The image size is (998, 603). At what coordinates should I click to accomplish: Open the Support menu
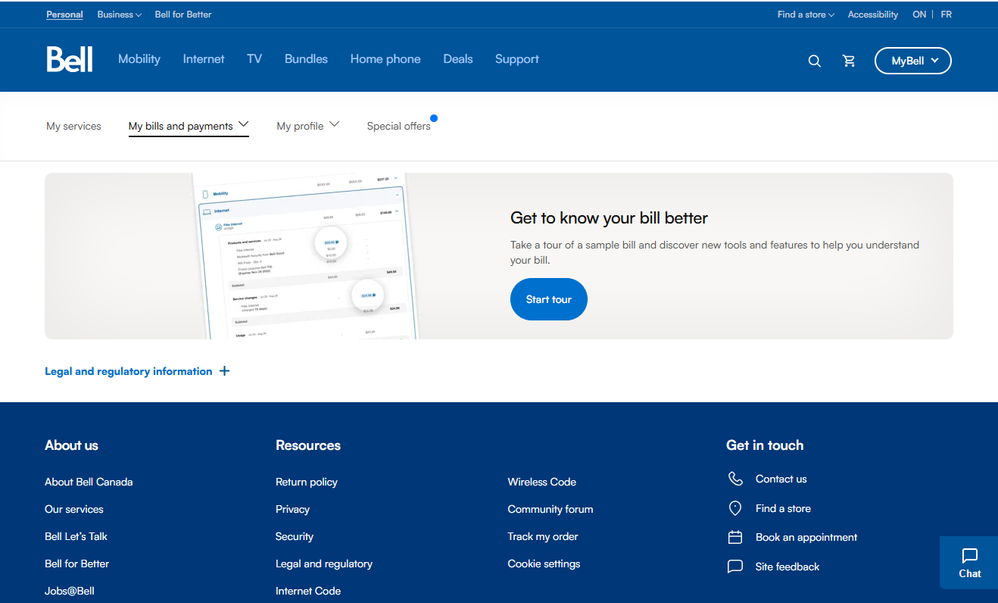coord(517,59)
